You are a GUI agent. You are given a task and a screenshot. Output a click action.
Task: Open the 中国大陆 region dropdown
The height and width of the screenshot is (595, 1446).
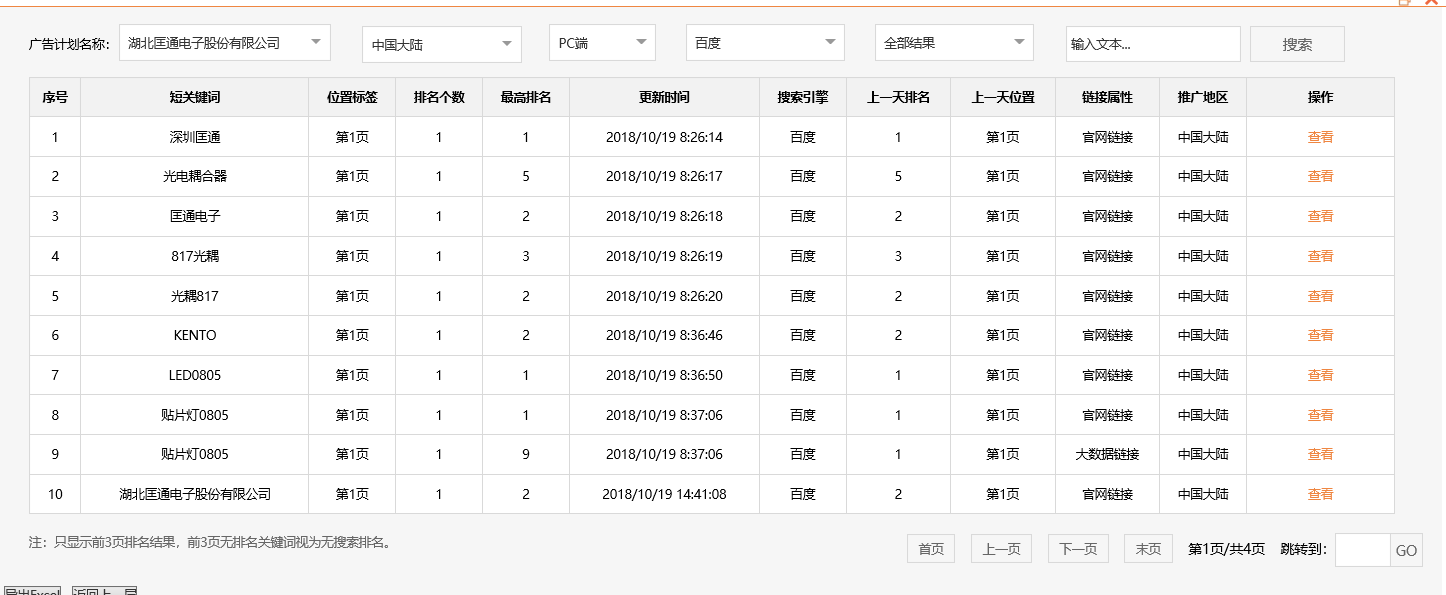(x=440, y=43)
